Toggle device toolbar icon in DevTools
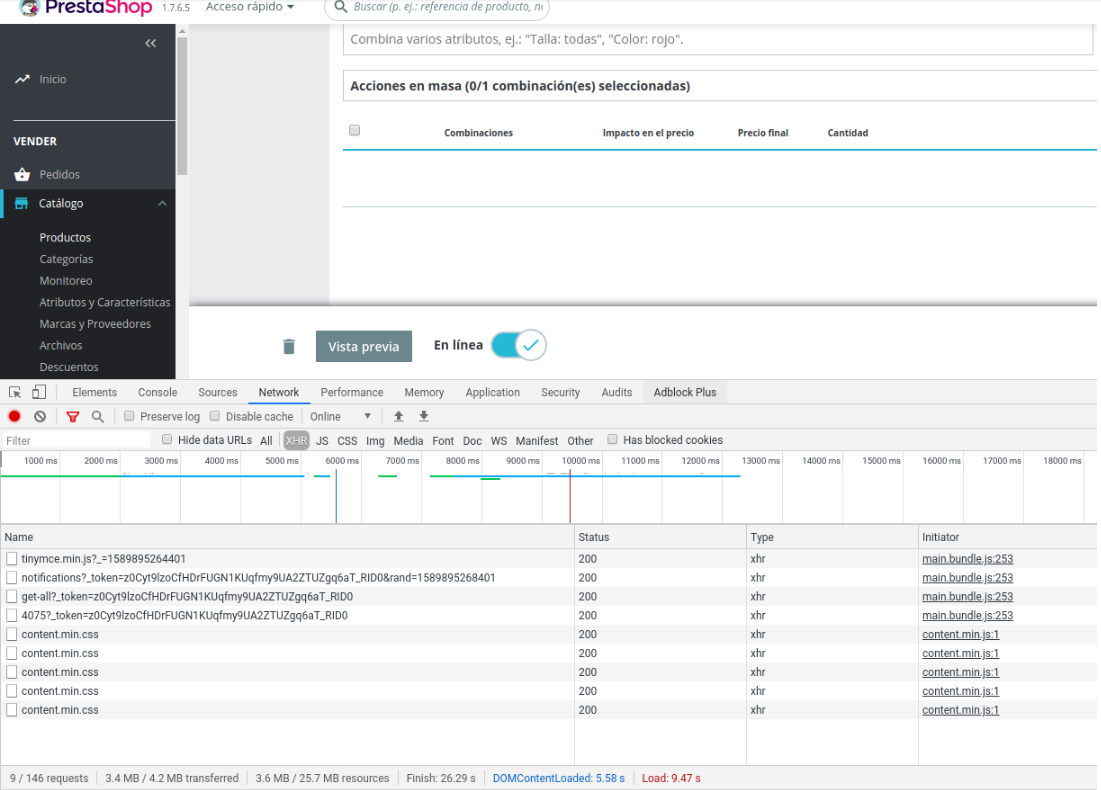This screenshot has height=790, width=1101. pyautogui.click(x=39, y=393)
